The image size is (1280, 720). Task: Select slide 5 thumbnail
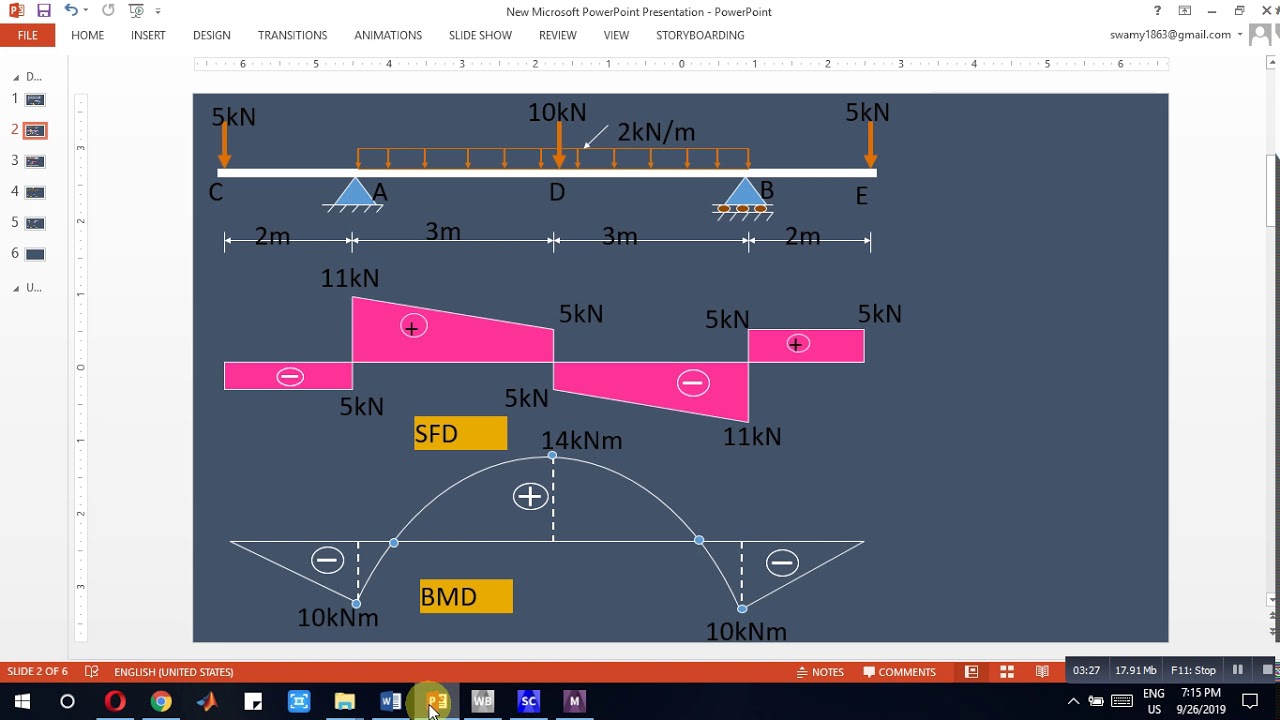click(35, 223)
